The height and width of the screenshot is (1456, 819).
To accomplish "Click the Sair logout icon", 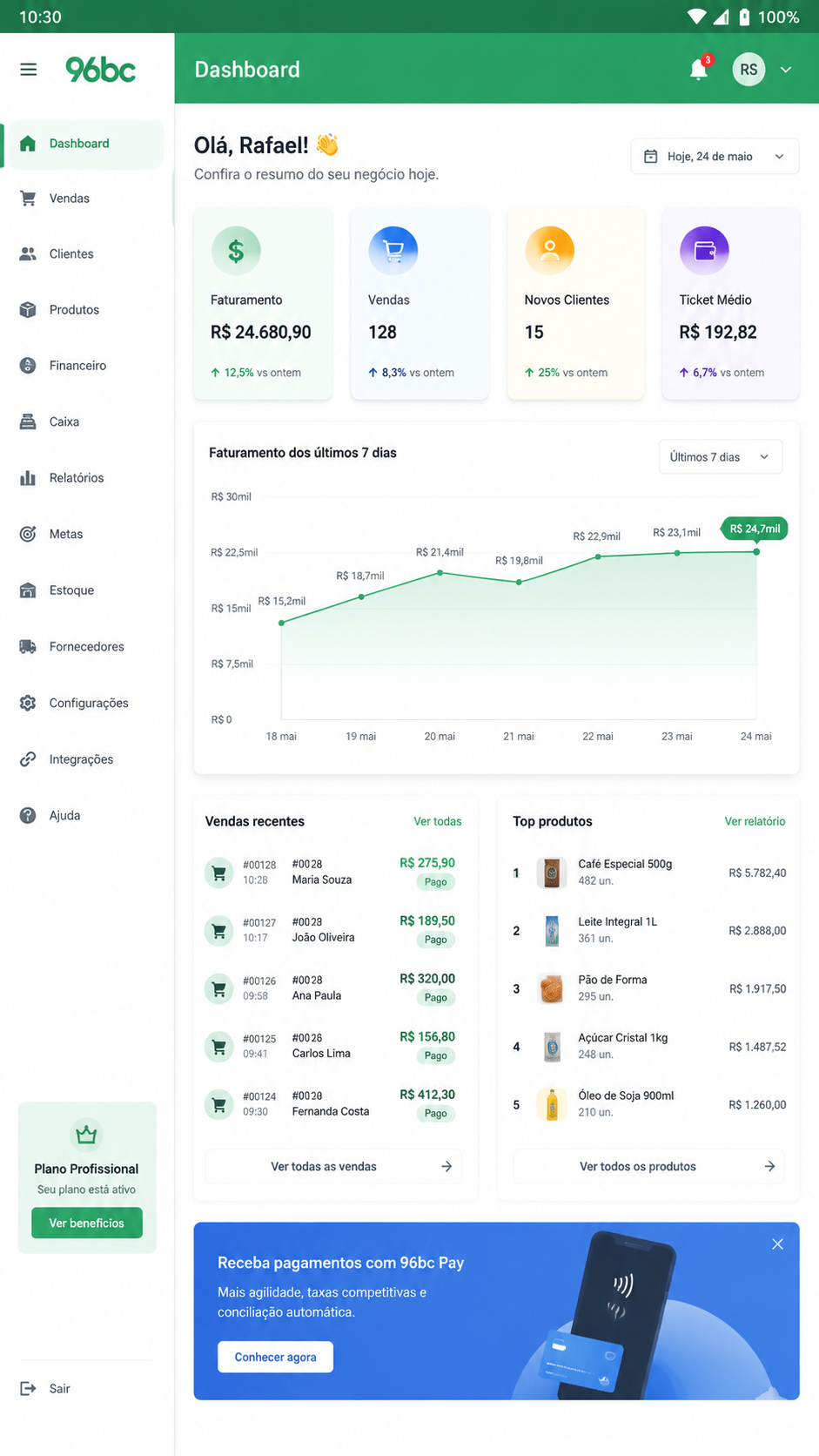I will (x=28, y=1388).
